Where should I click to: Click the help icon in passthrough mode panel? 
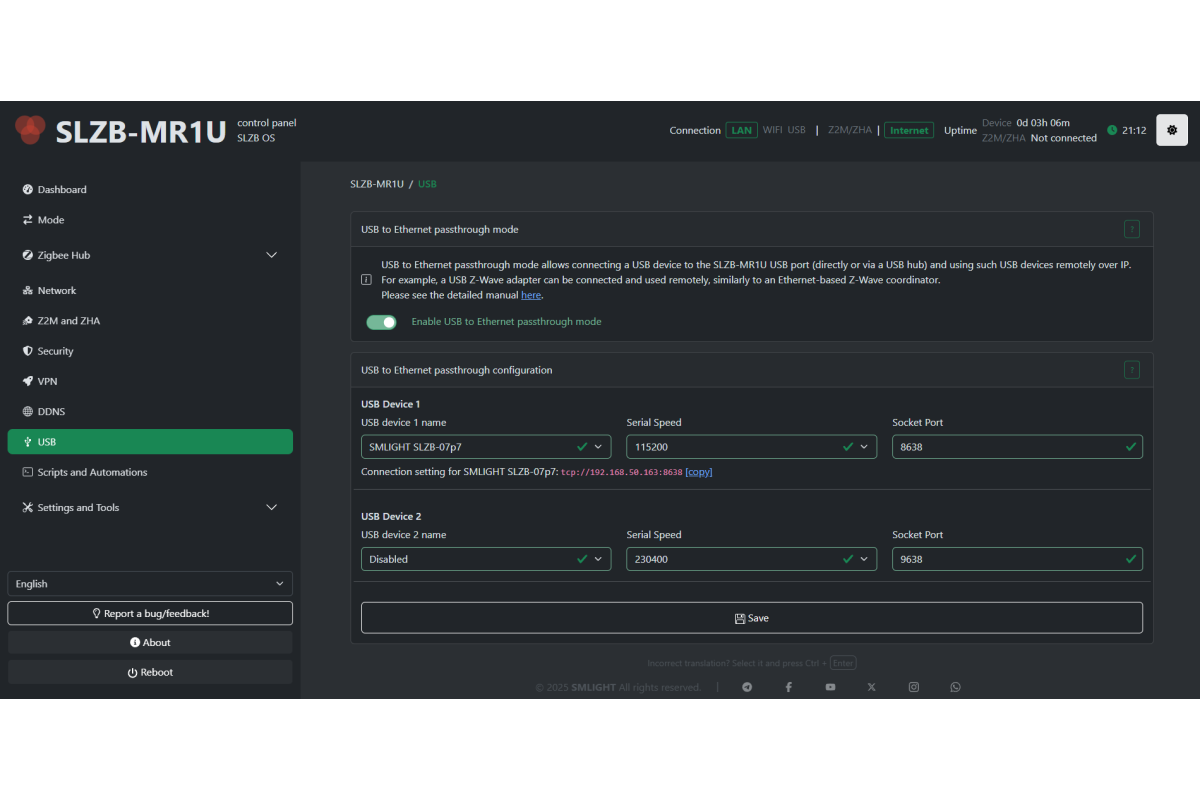[1131, 229]
